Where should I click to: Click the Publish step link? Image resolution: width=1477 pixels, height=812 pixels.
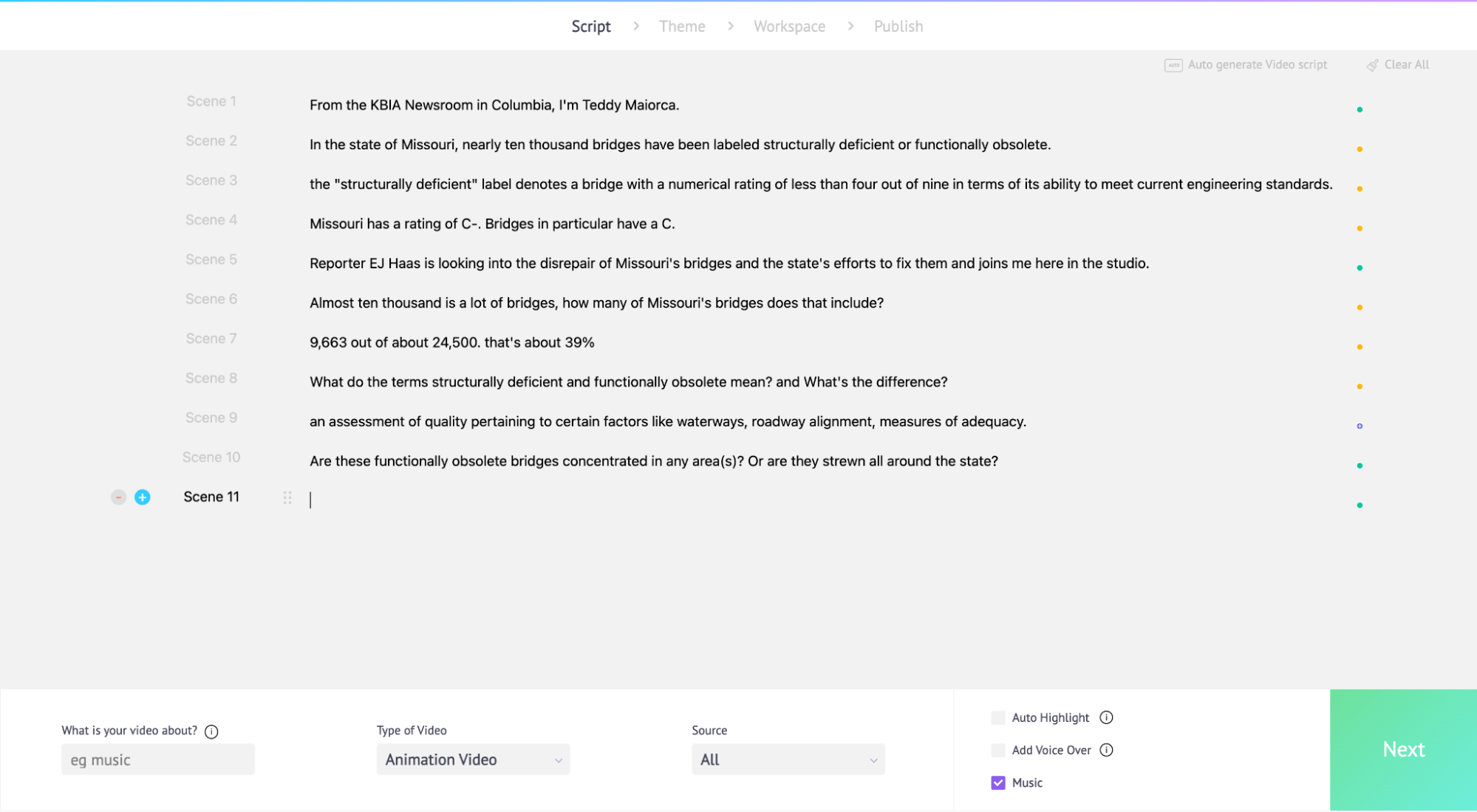[x=898, y=27]
